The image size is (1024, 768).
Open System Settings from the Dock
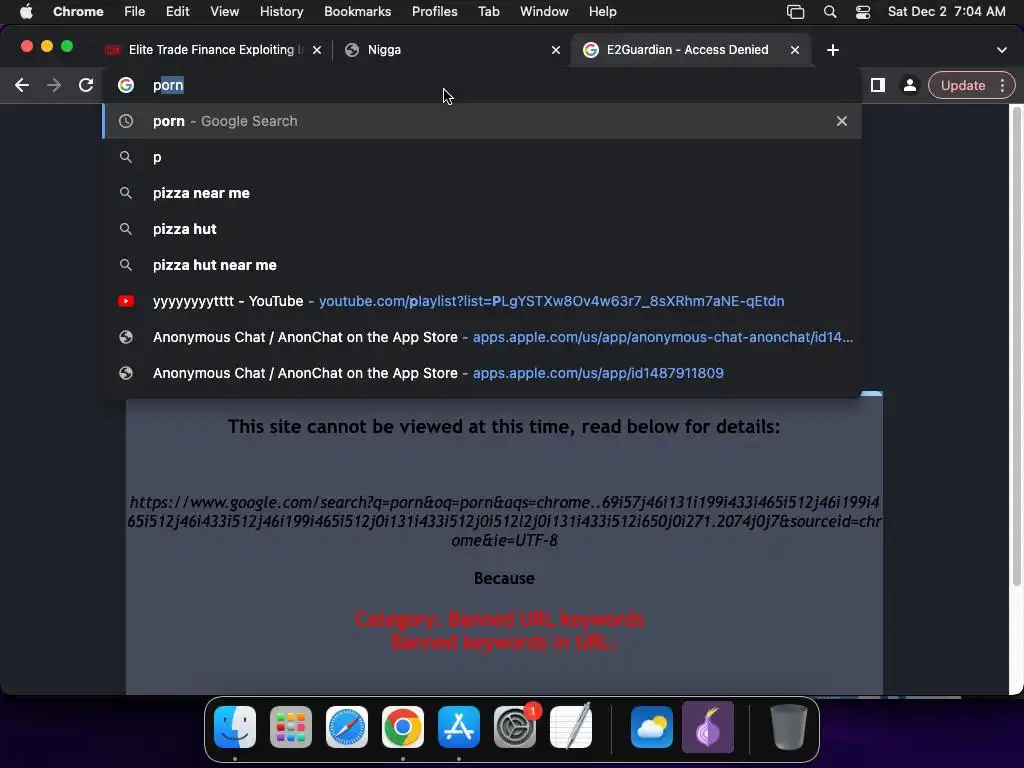tap(515, 727)
